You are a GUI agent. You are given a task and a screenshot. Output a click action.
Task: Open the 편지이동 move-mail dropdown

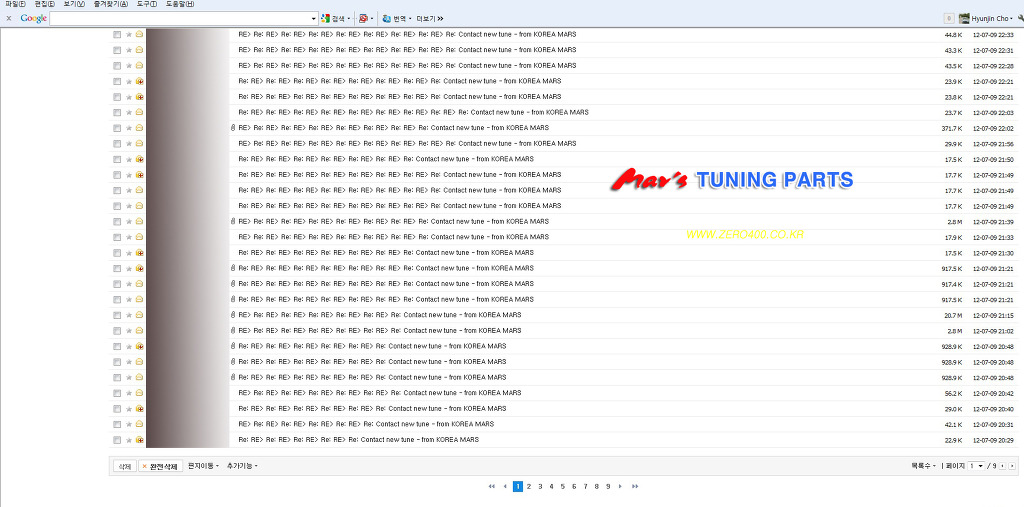(203, 466)
